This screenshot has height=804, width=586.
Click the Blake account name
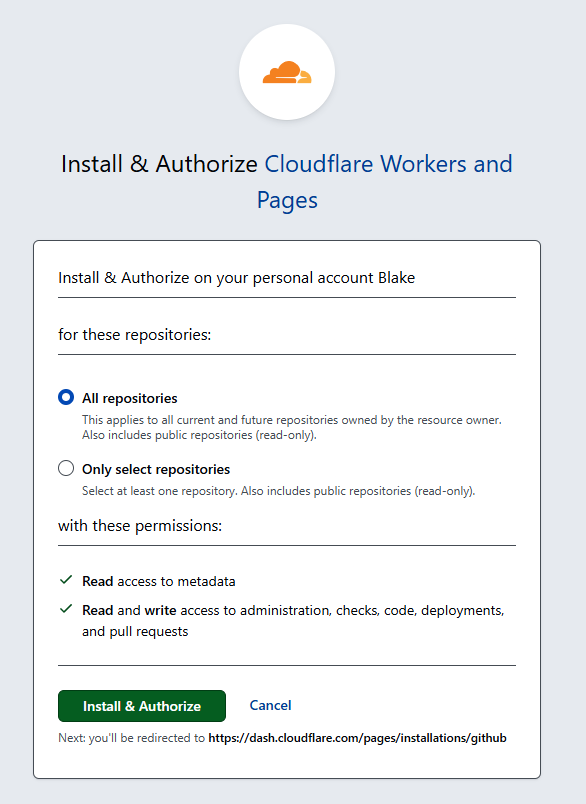pyautogui.click(x=397, y=278)
